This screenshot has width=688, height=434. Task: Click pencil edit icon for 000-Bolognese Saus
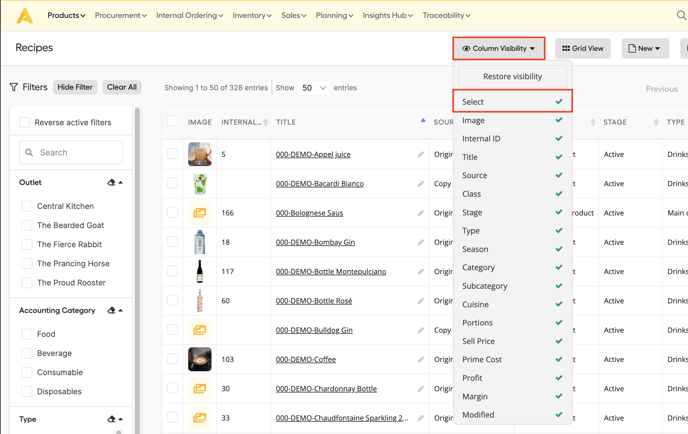pyautogui.click(x=421, y=213)
